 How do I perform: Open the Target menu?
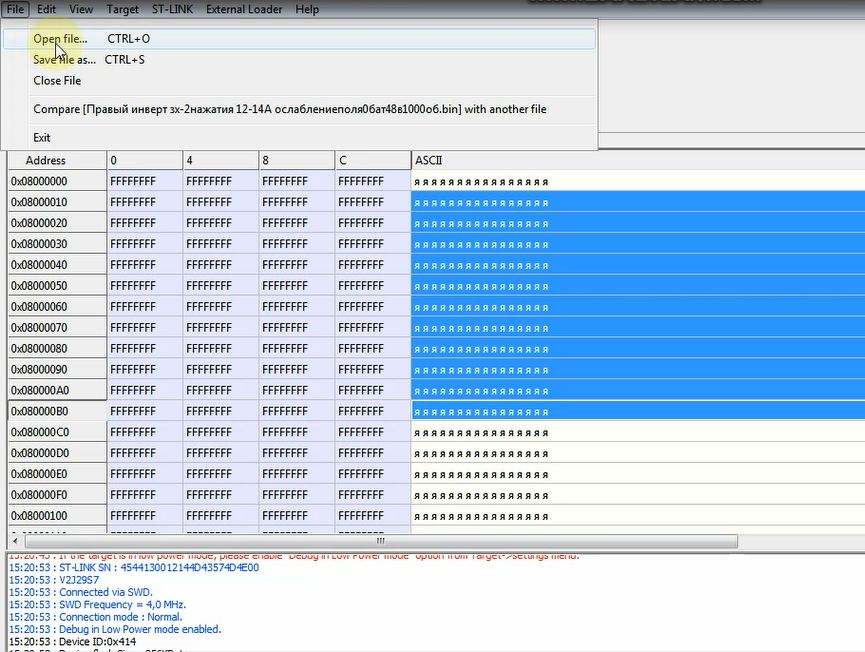[122, 9]
